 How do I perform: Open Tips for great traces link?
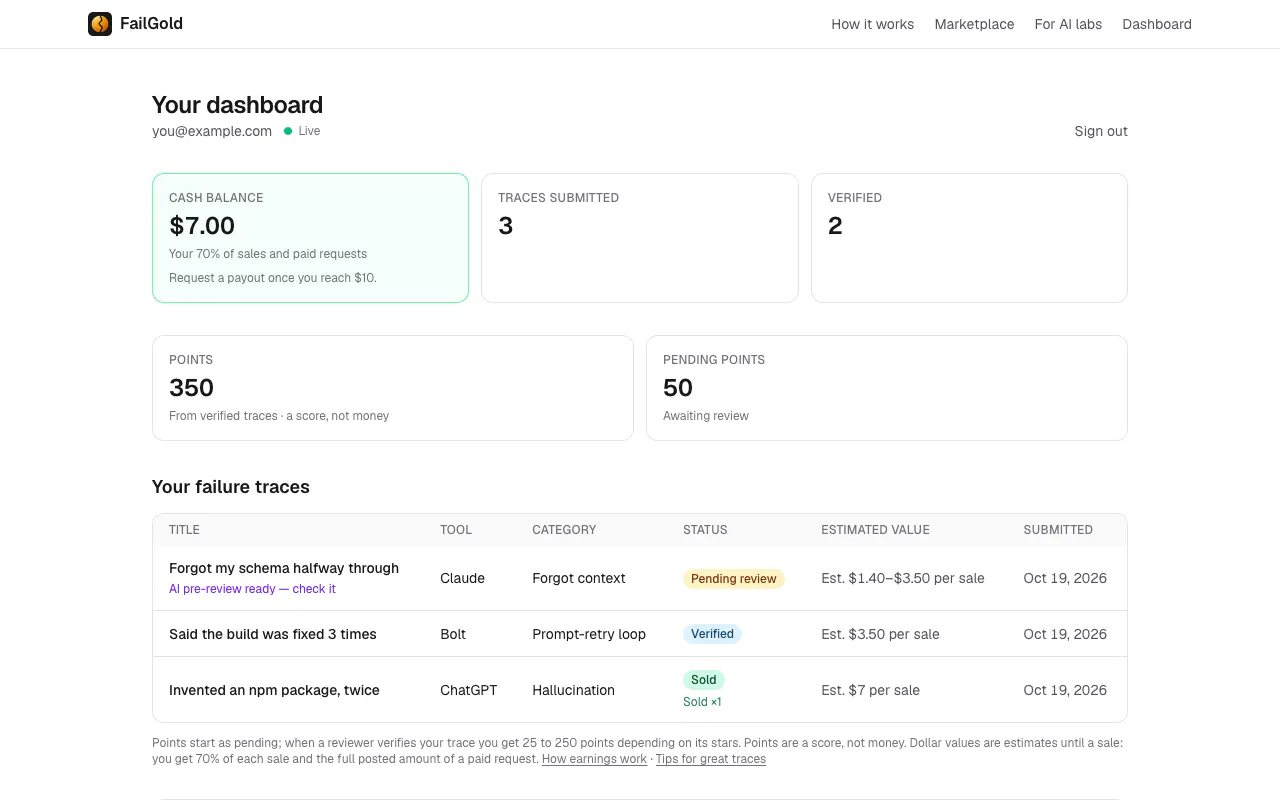click(x=711, y=759)
